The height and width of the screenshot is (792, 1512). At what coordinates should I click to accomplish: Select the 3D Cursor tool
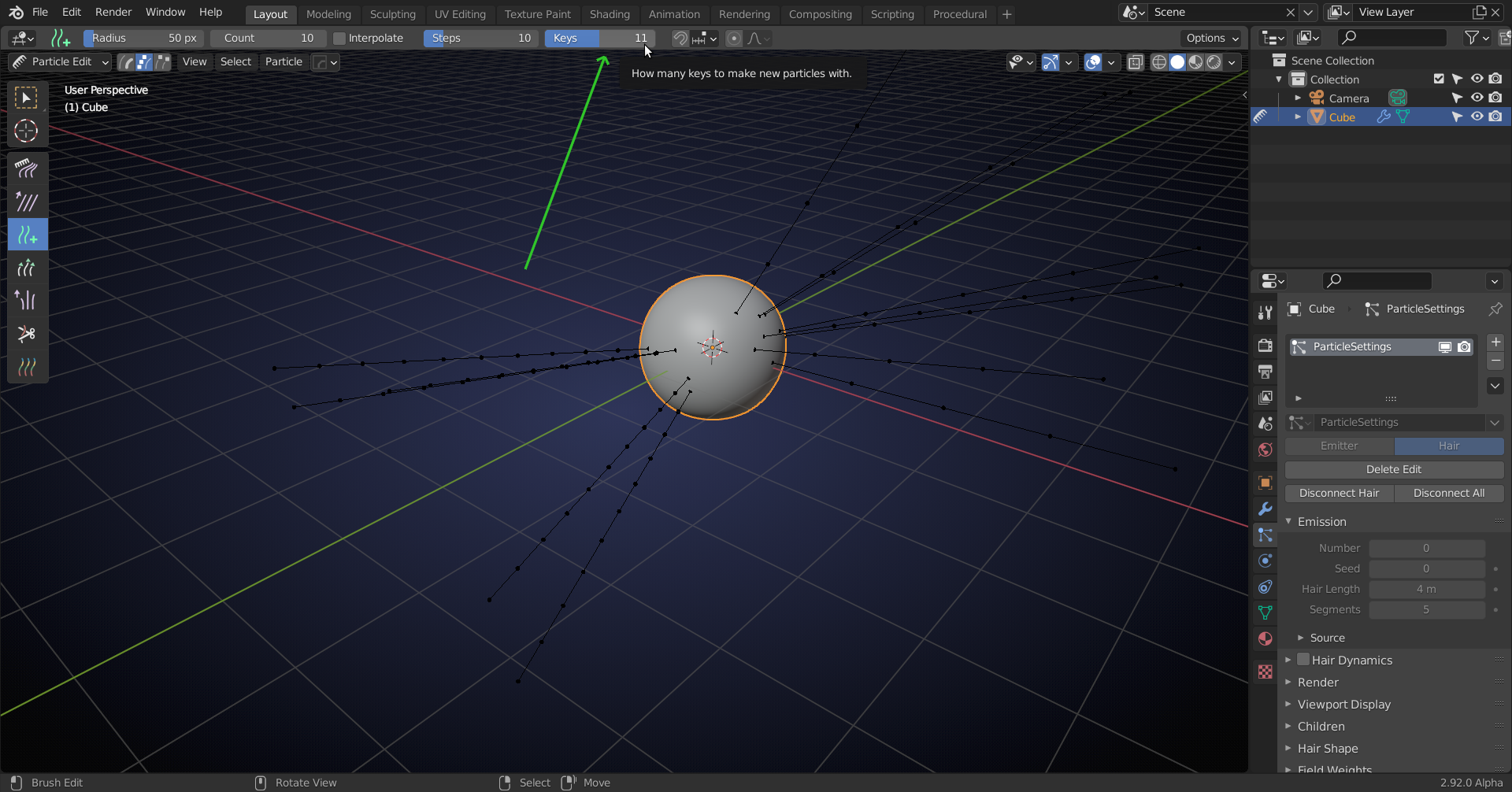[x=26, y=131]
